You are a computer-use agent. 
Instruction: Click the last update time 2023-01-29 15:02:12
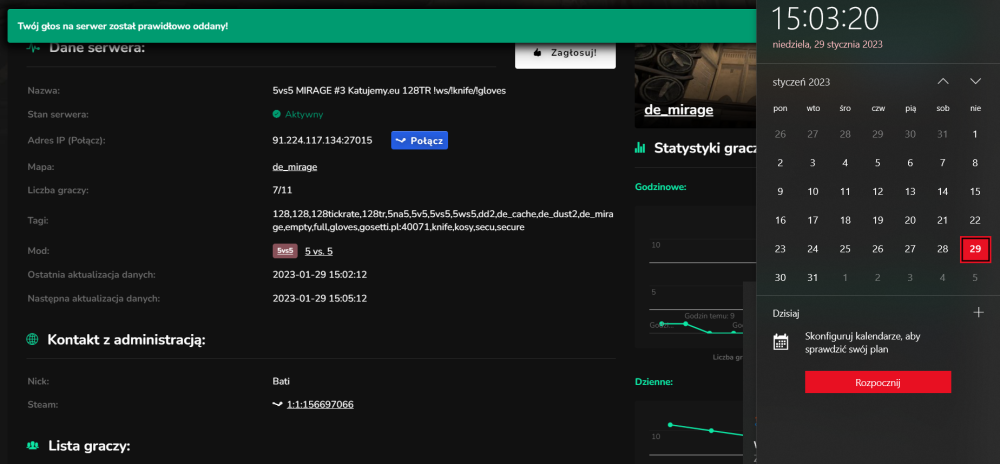click(320, 275)
